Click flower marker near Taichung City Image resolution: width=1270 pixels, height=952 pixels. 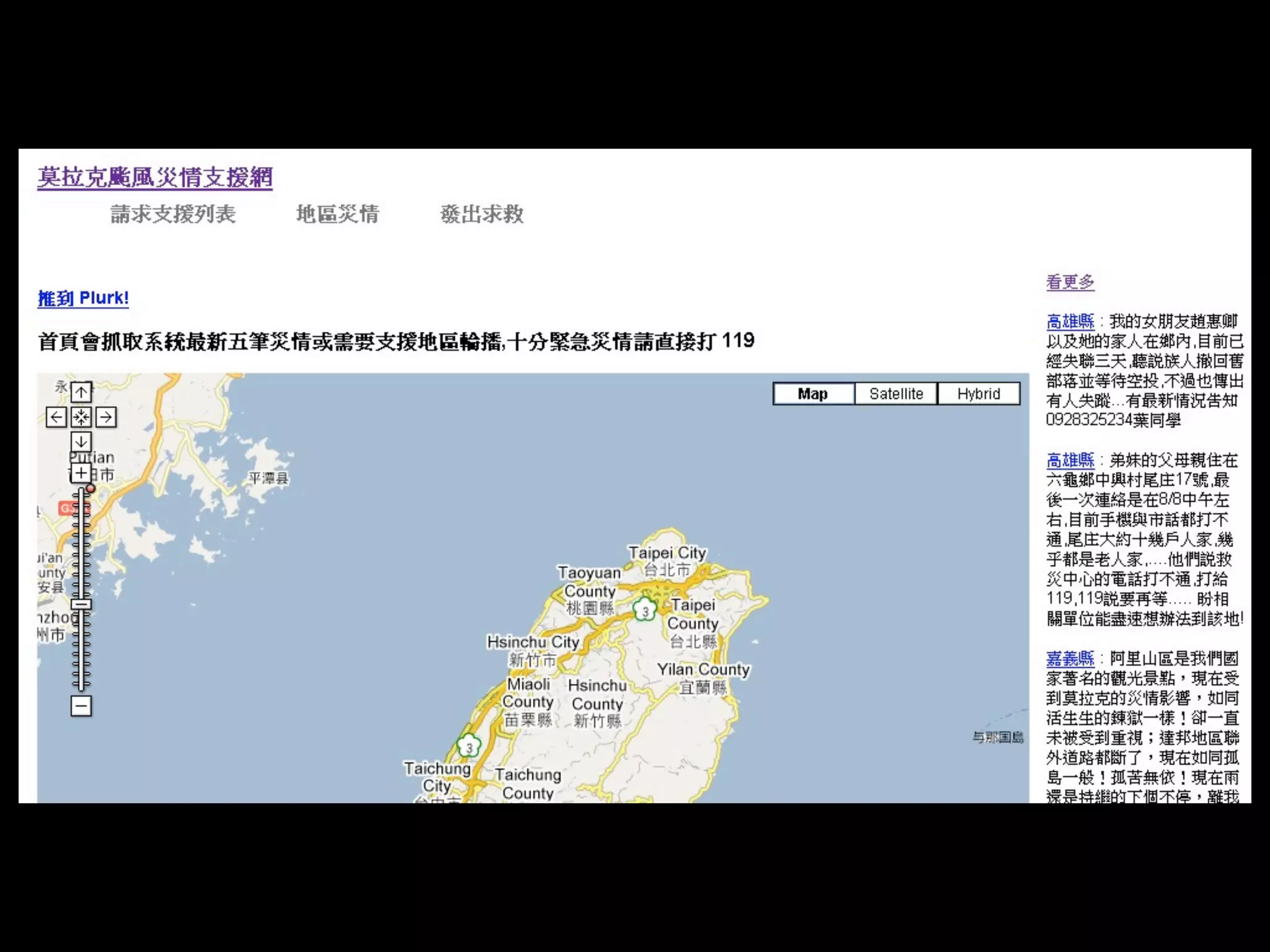(x=469, y=746)
